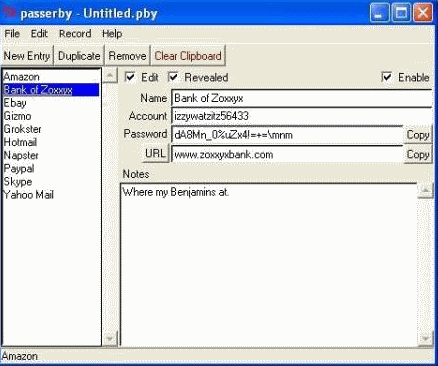The height and width of the screenshot is (366, 438).
Task: Close the passerby window
Action: click(423, 13)
